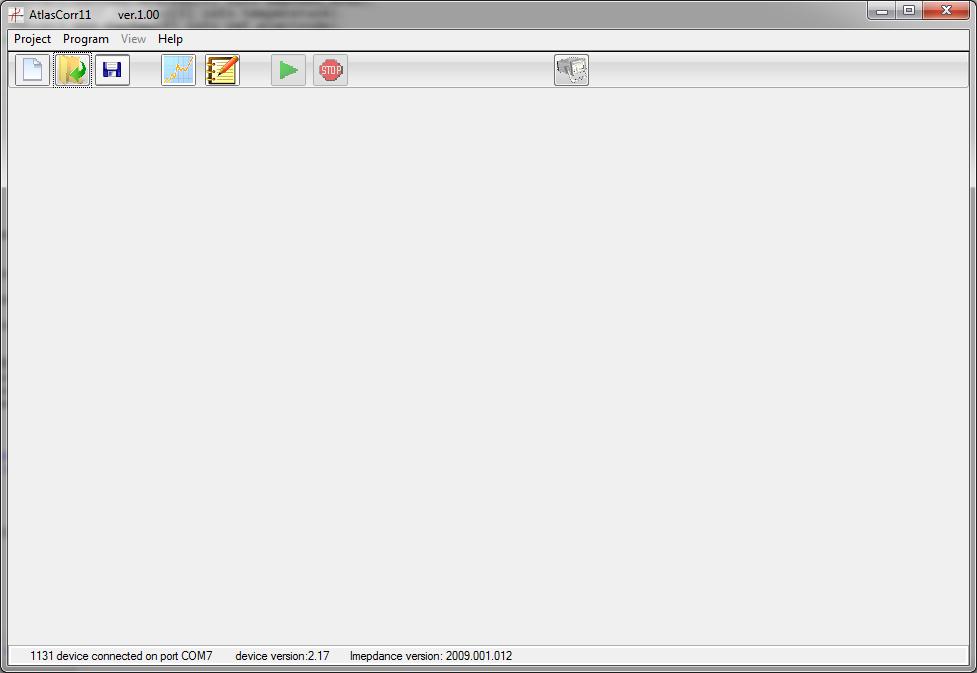Save project with floppy disk icon

pyautogui.click(x=112, y=70)
